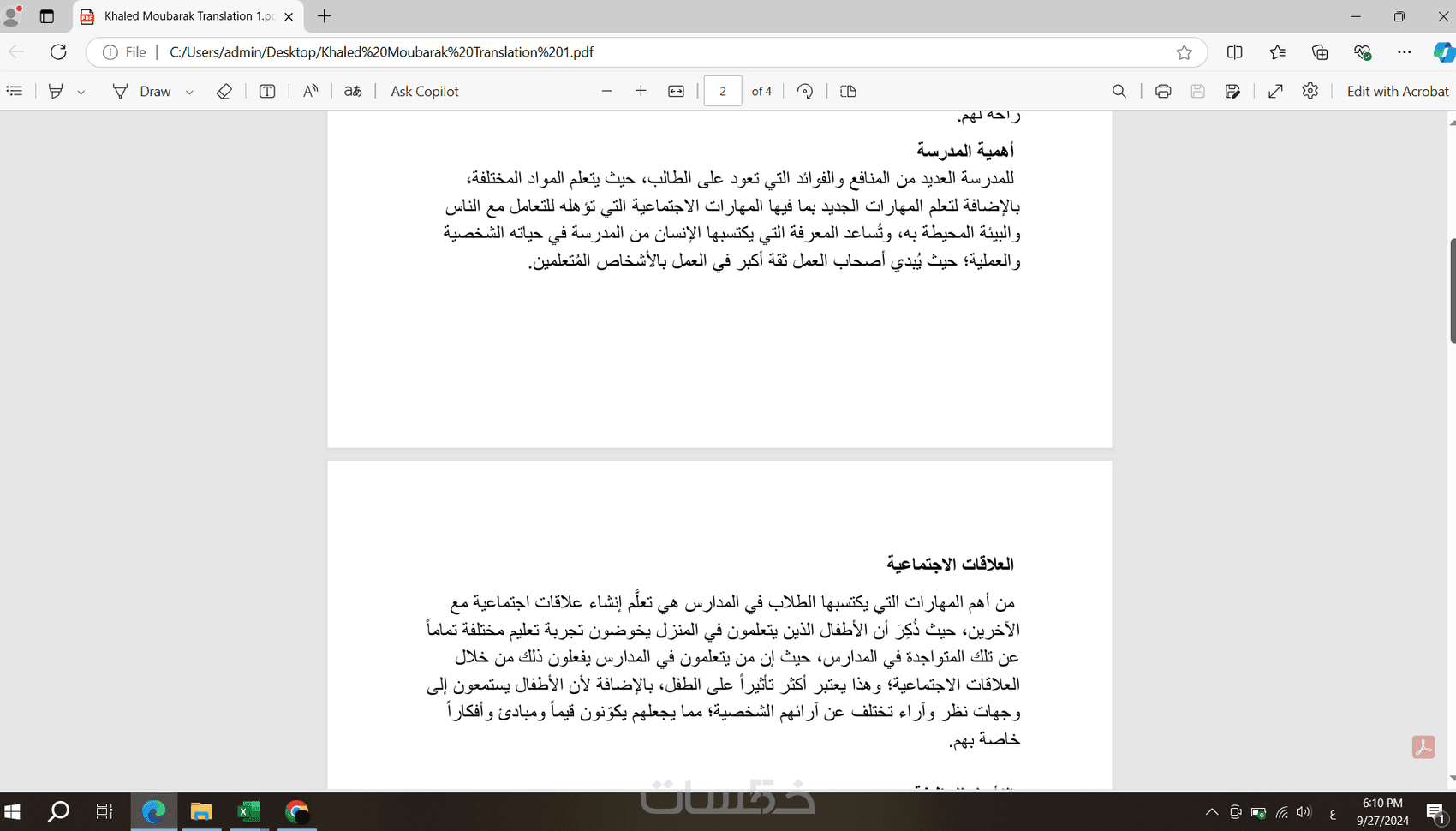Expand the highlight color dropdown
1456x831 pixels.
click(81, 92)
